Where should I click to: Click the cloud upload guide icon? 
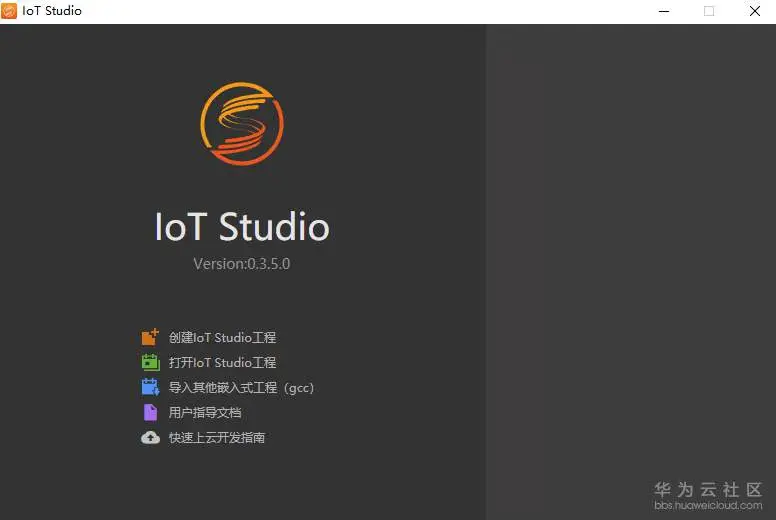tap(150, 437)
